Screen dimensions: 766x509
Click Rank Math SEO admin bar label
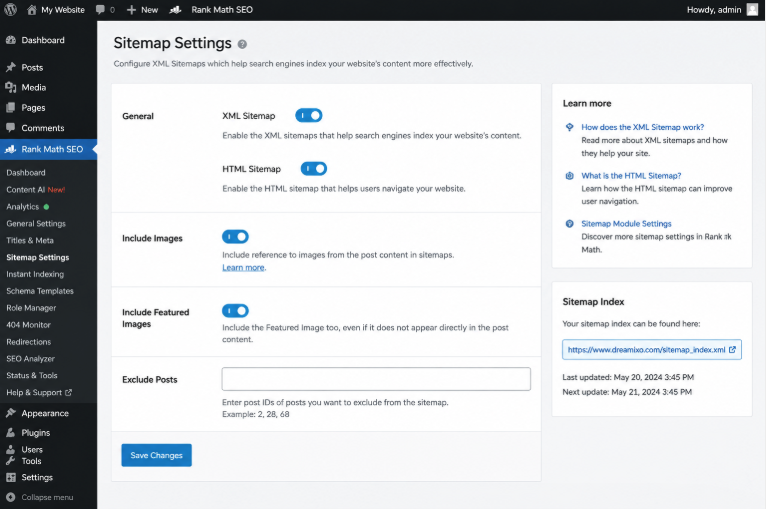tap(222, 10)
